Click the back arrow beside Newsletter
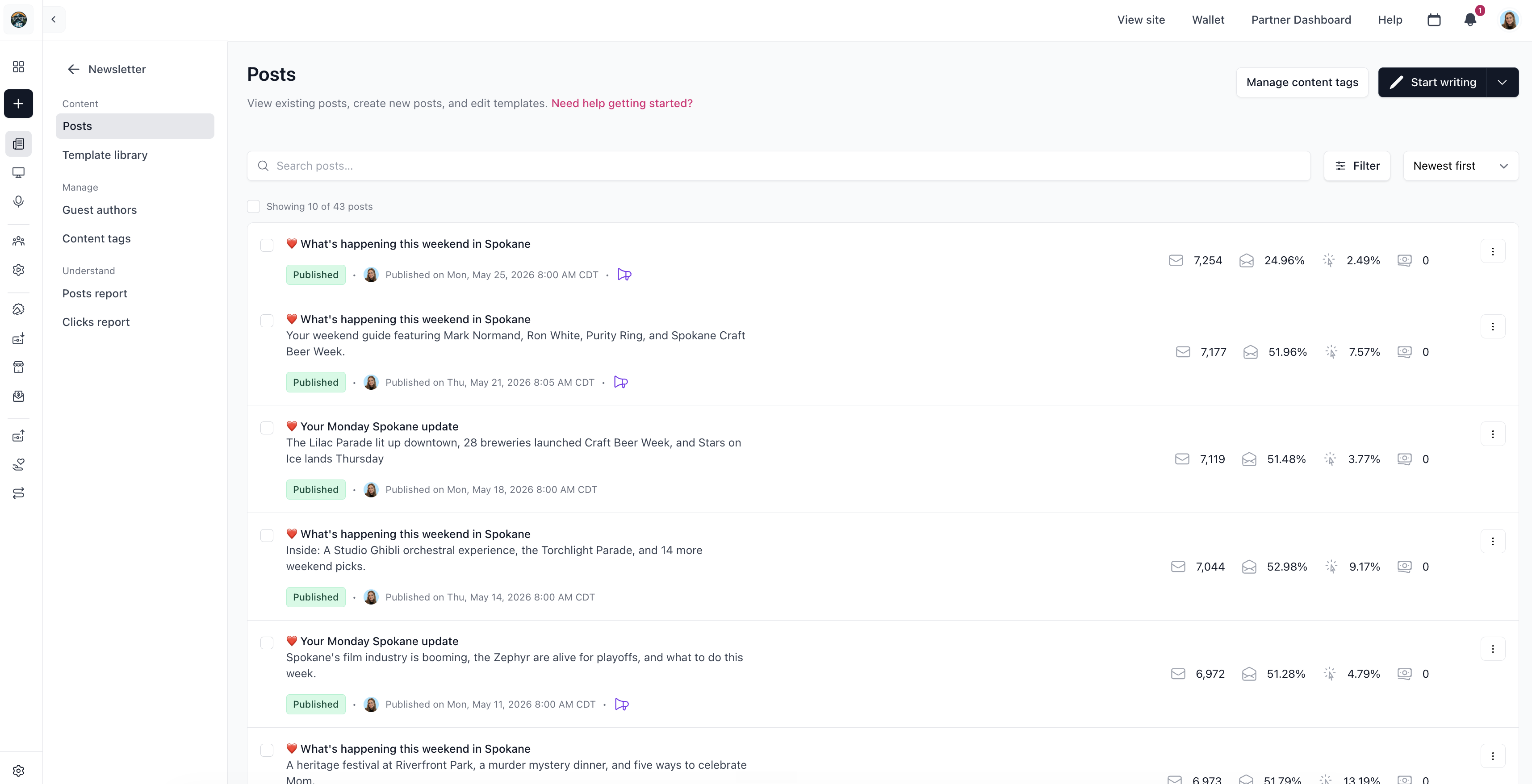 pos(73,70)
